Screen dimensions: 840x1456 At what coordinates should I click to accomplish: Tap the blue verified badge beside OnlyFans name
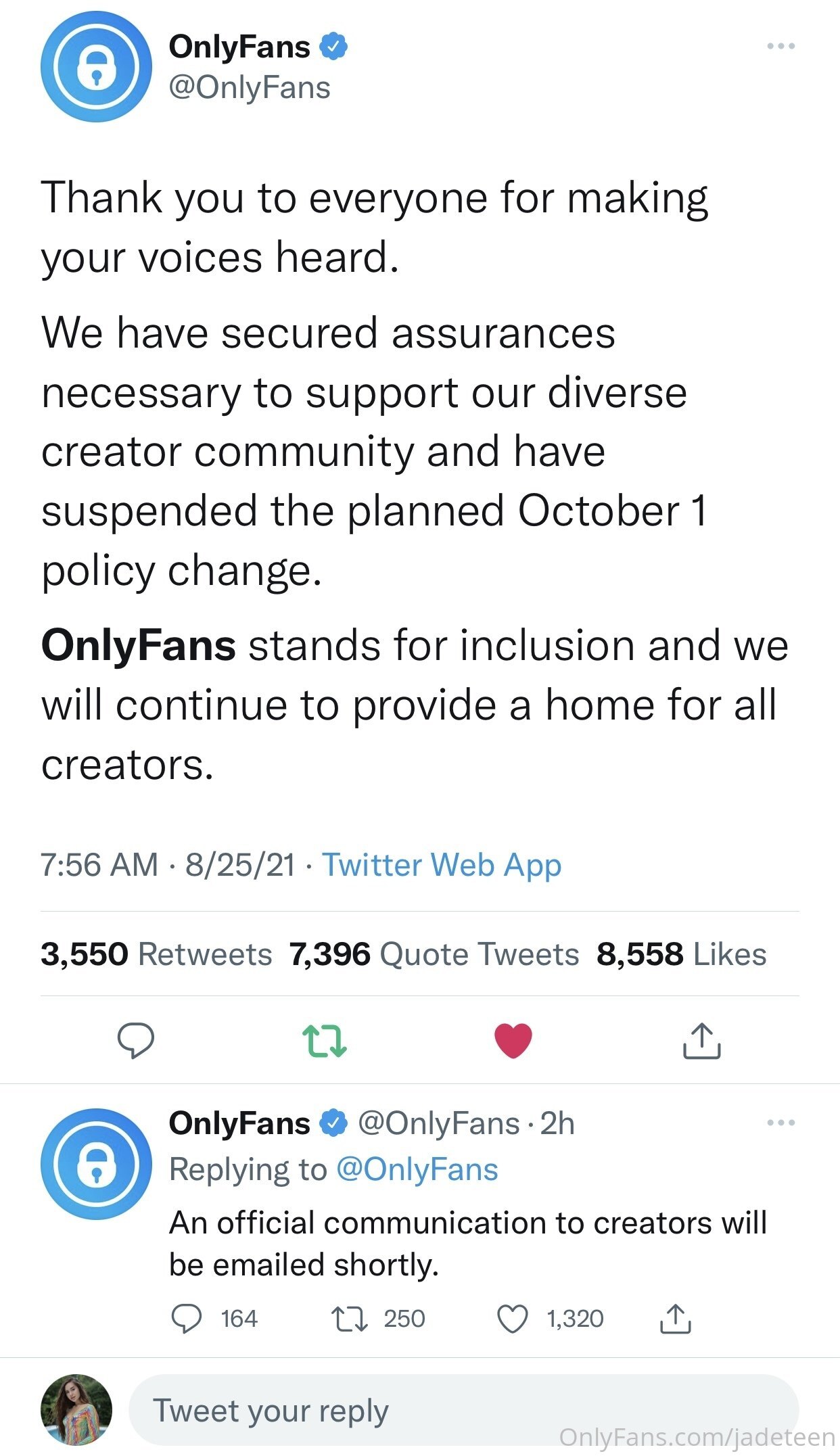(x=333, y=47)
